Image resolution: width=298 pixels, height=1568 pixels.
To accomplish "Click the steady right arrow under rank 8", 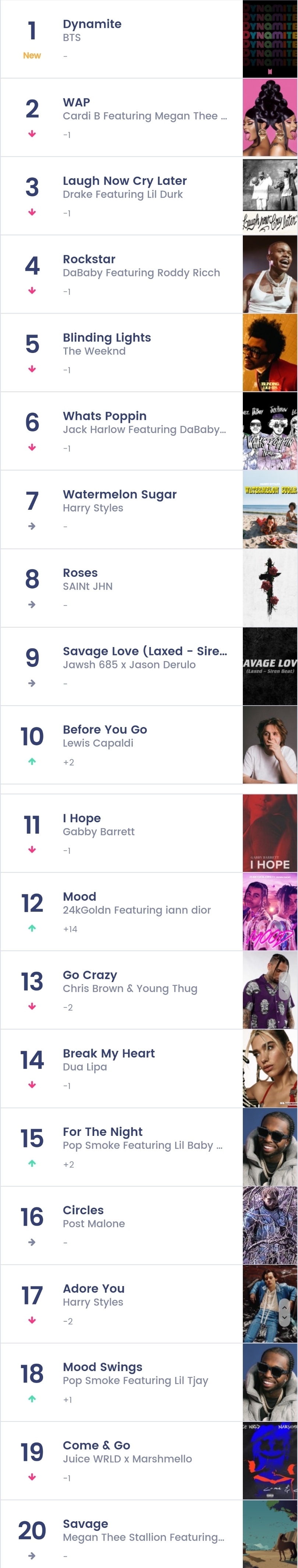I will pos(32,604).
